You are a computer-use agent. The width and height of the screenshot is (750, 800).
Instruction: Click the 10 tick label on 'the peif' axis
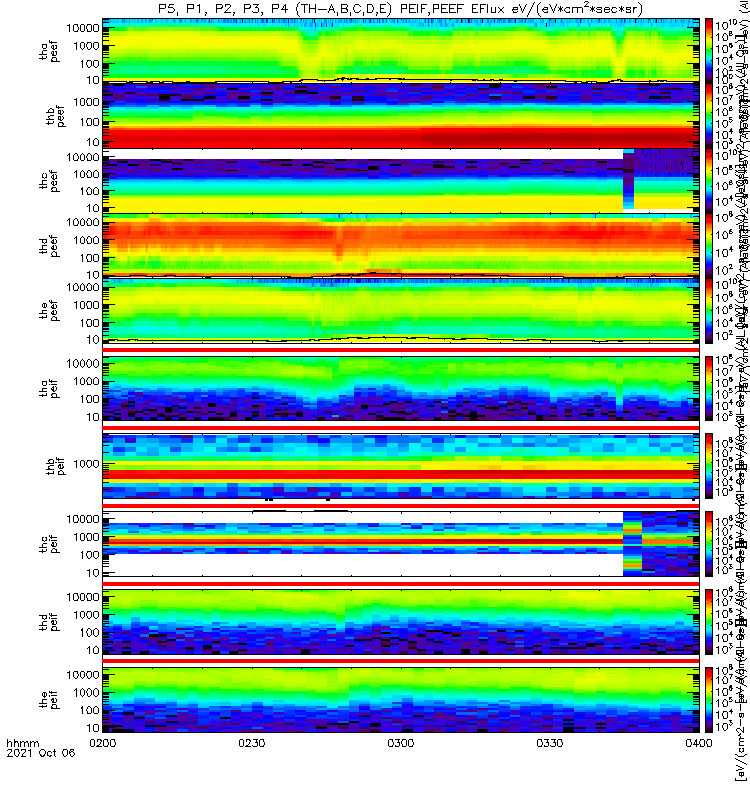(x=92, y=728)
